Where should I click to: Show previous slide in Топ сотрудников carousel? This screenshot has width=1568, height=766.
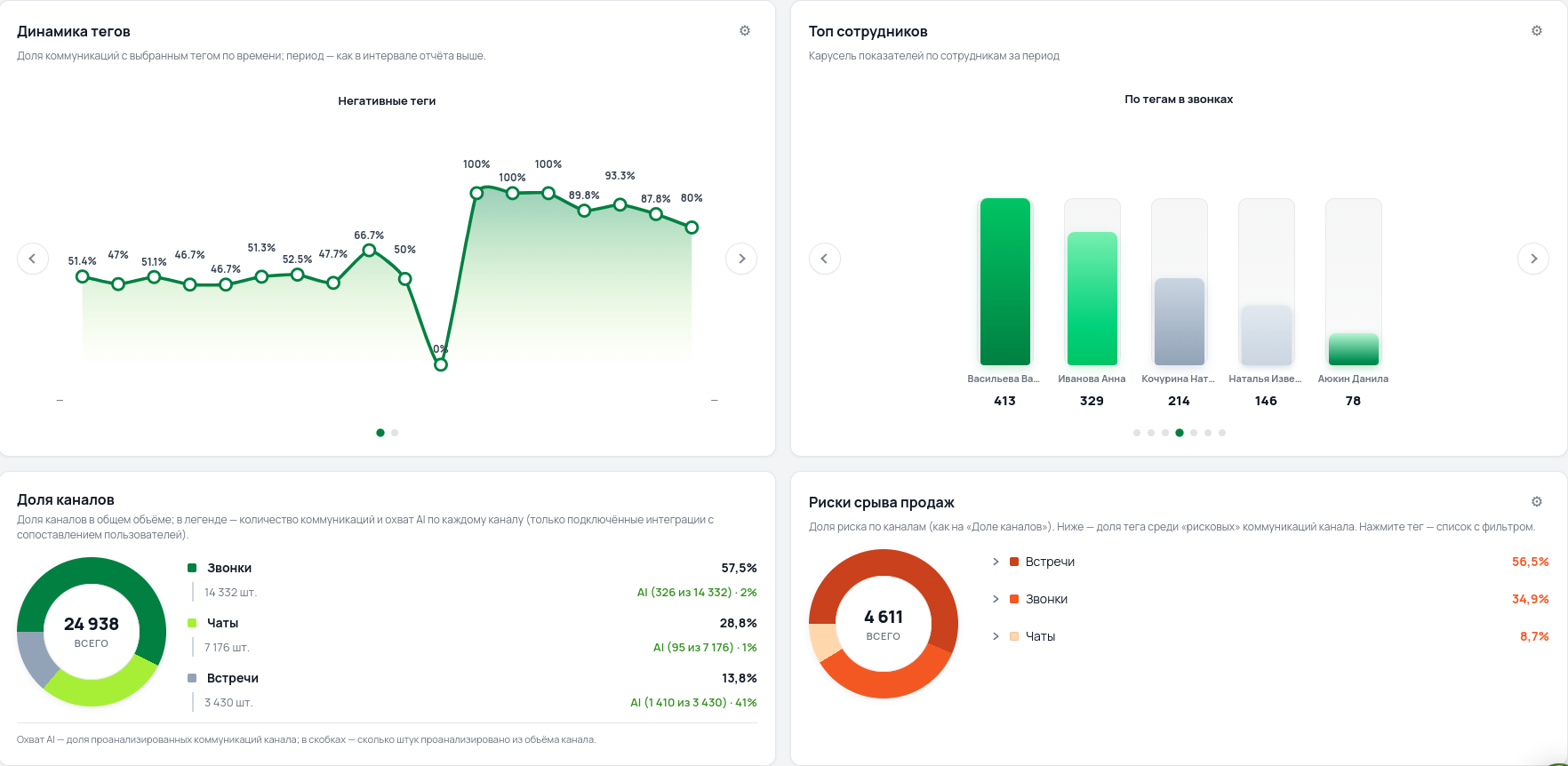[825, 259]
